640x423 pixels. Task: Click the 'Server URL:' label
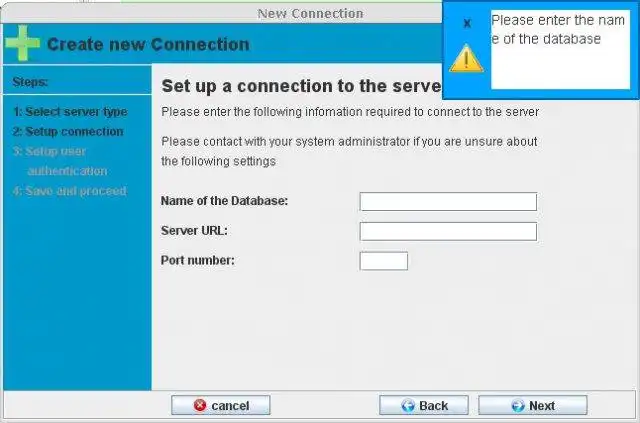[x=194, y=231]
